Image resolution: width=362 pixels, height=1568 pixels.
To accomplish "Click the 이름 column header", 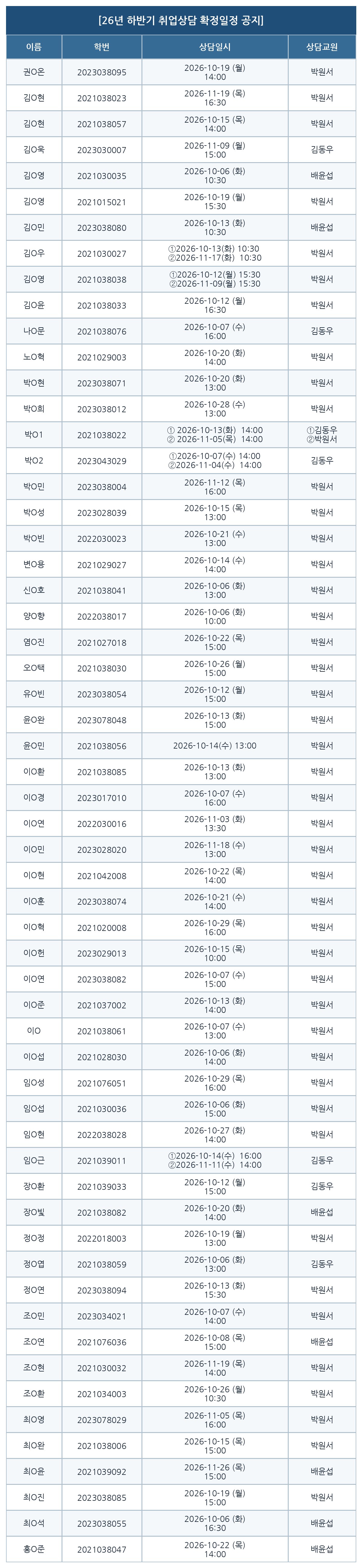I will (x=34, y=47).
